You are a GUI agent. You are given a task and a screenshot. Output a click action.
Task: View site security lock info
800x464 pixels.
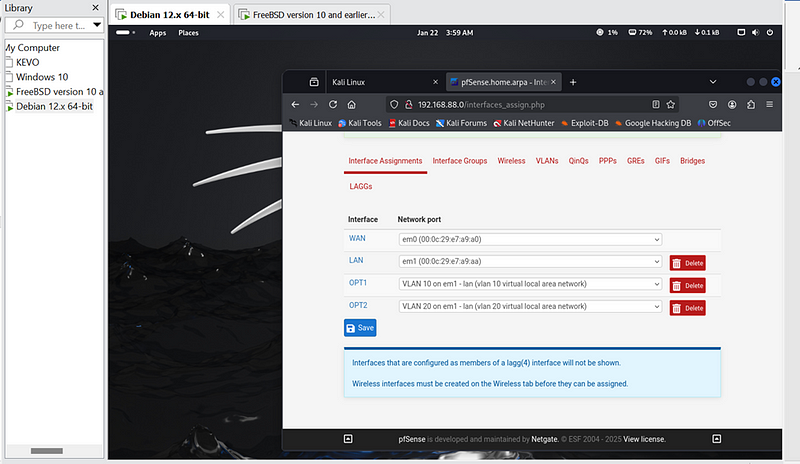(408, 105)
